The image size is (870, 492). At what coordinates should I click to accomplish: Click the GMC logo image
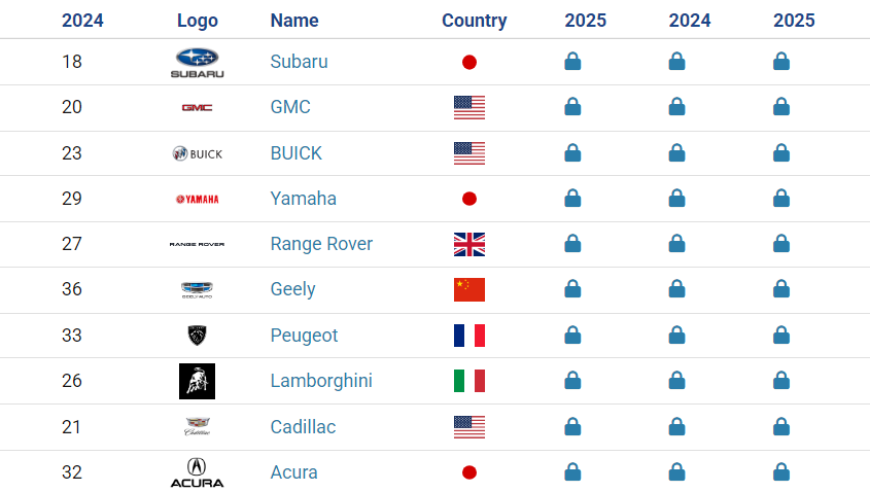click(x=197, y=108)
